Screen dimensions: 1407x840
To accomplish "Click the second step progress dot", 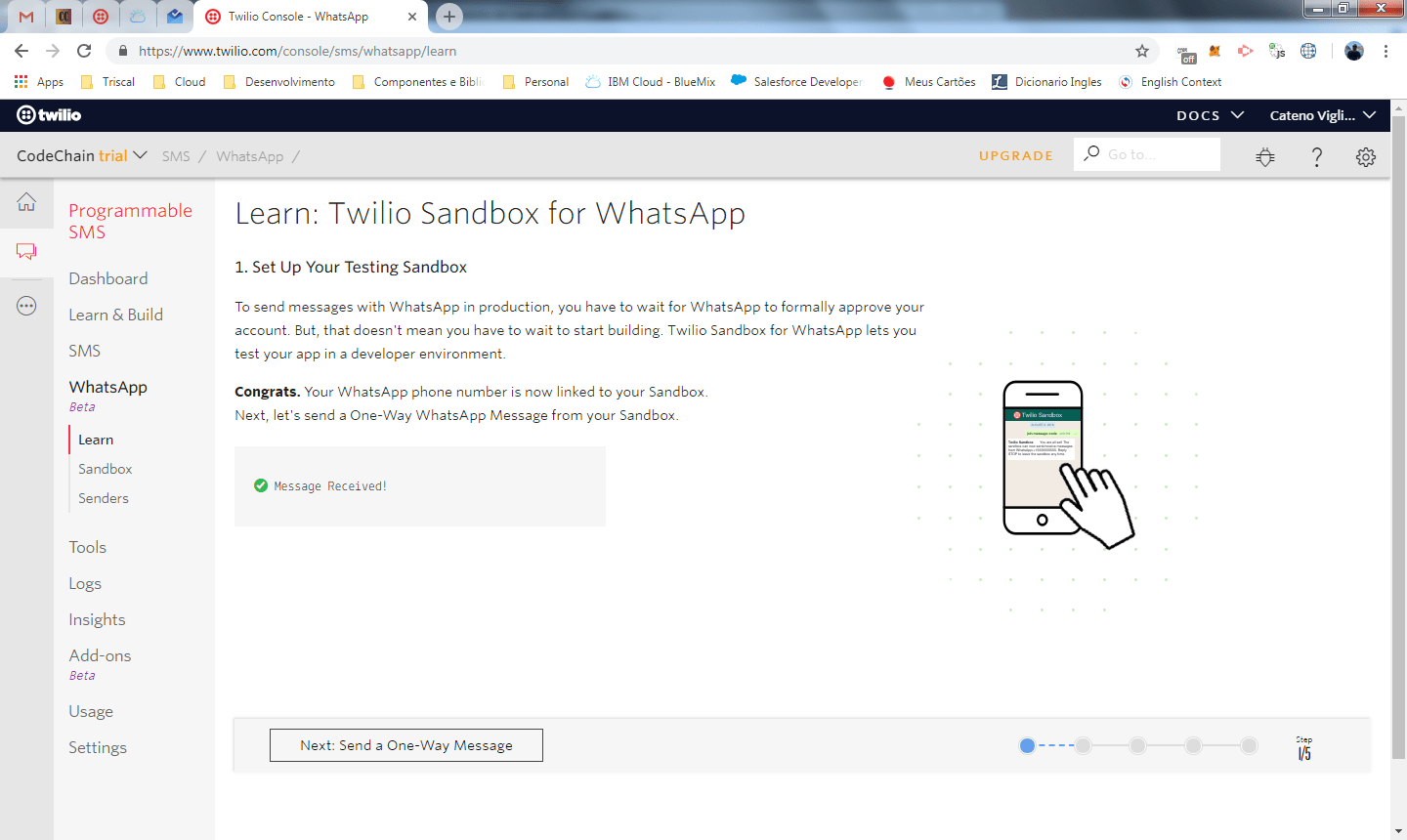I will click(1083, 745).
